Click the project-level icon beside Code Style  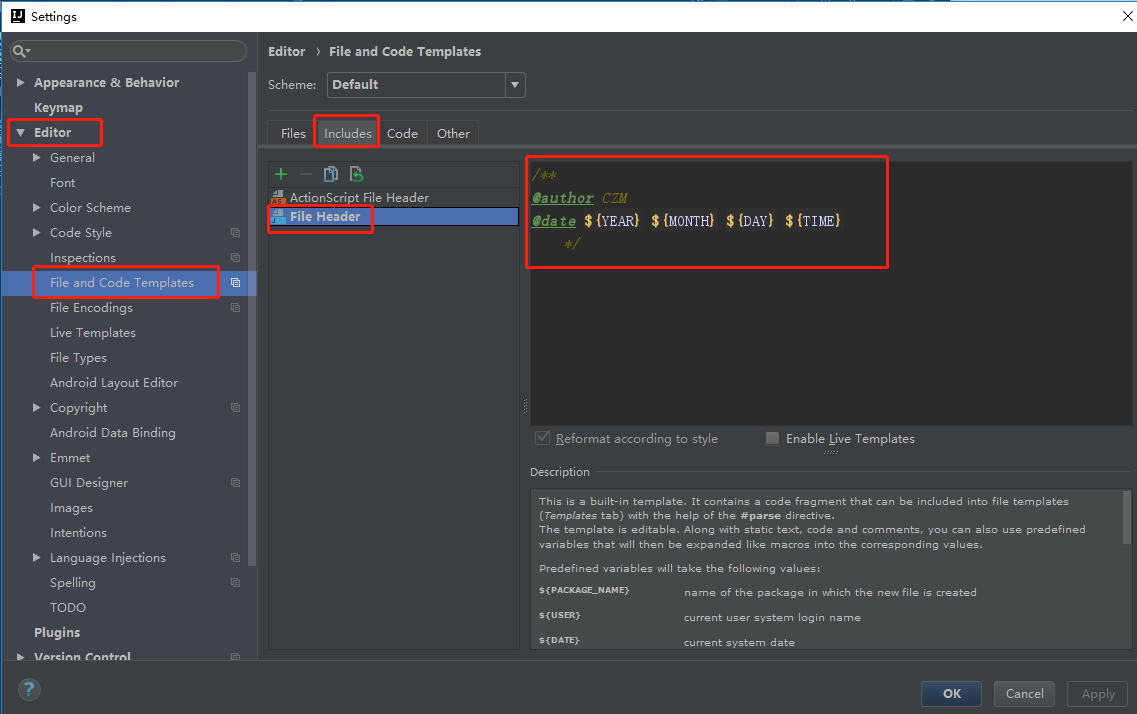click(236, 233)
